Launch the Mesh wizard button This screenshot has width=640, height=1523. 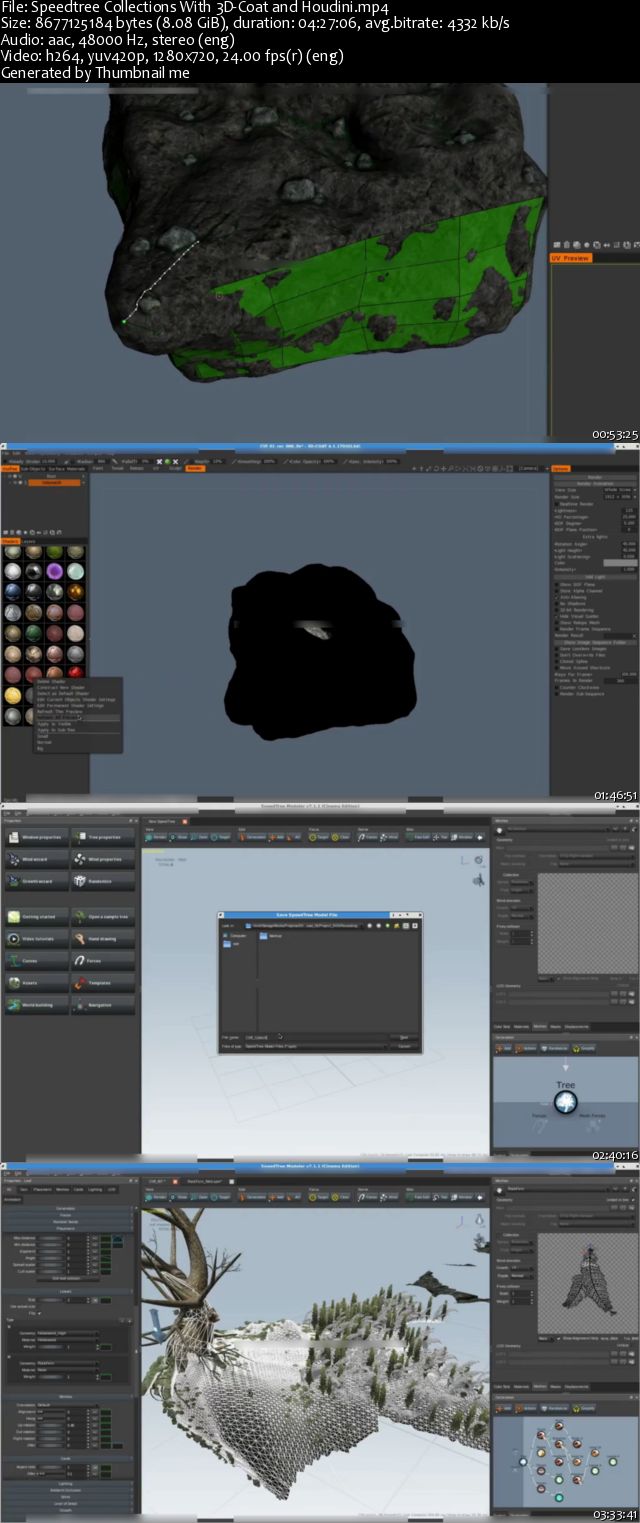pyautogui.click(x=36, y=859)
